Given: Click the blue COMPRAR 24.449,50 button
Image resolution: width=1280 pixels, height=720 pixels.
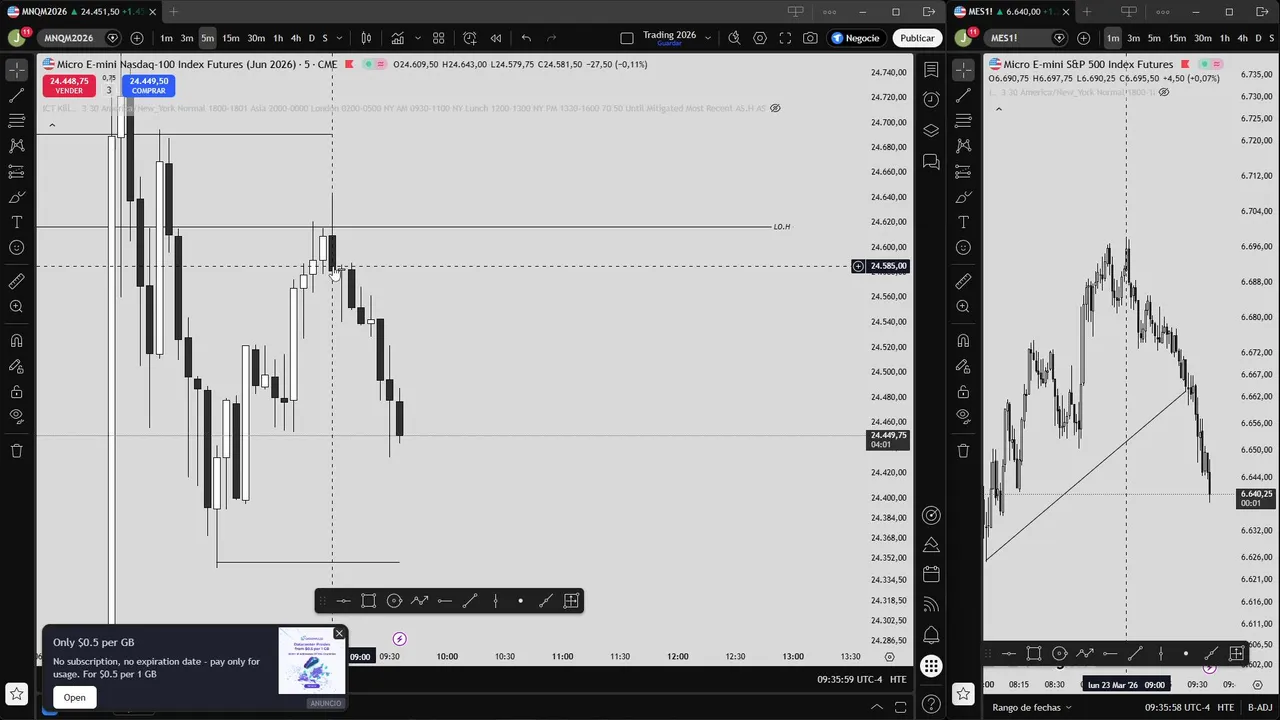Looking at the screenshot, I should tap(149, 85).
